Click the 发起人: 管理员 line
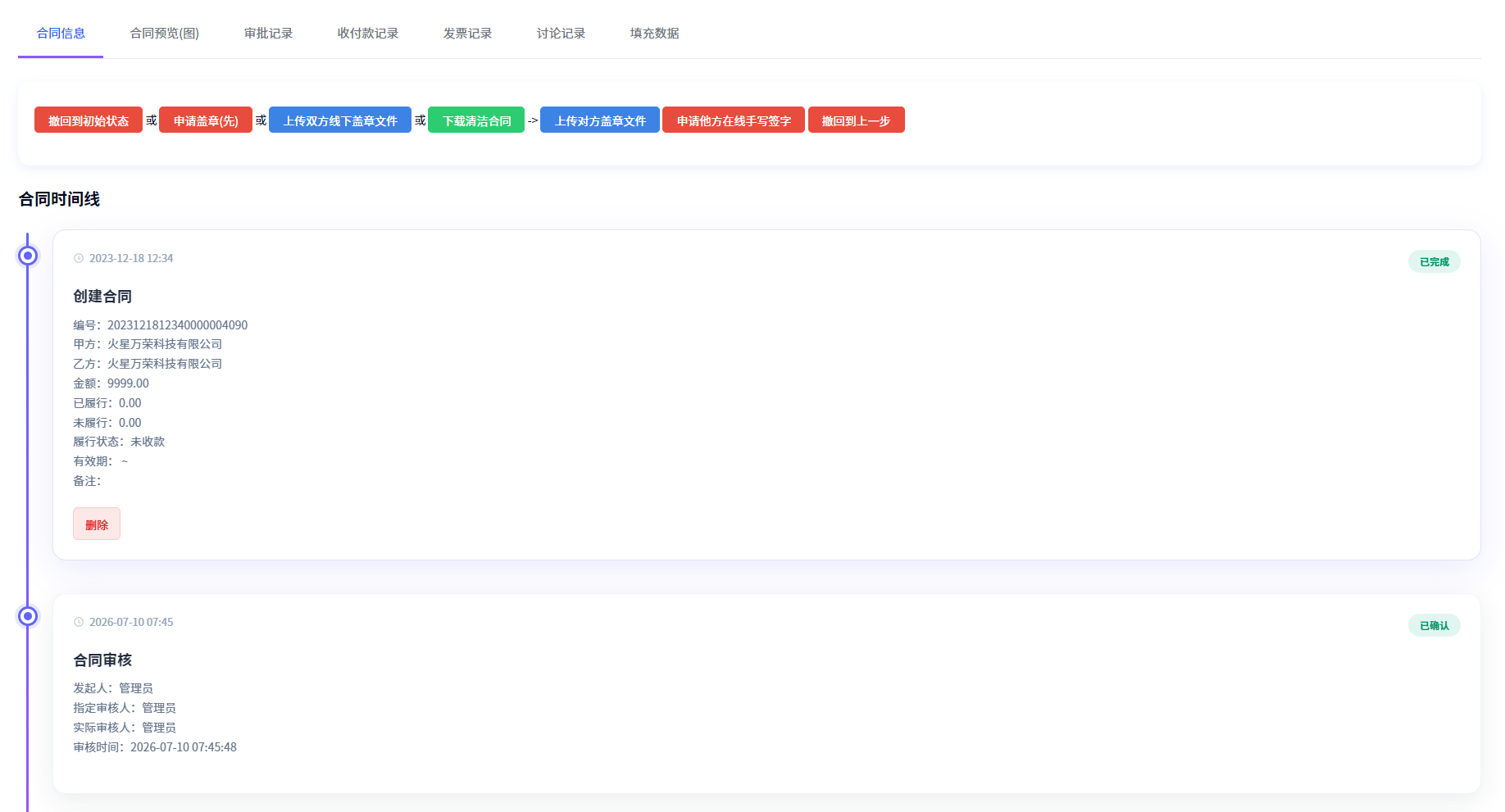 (113, 688)
